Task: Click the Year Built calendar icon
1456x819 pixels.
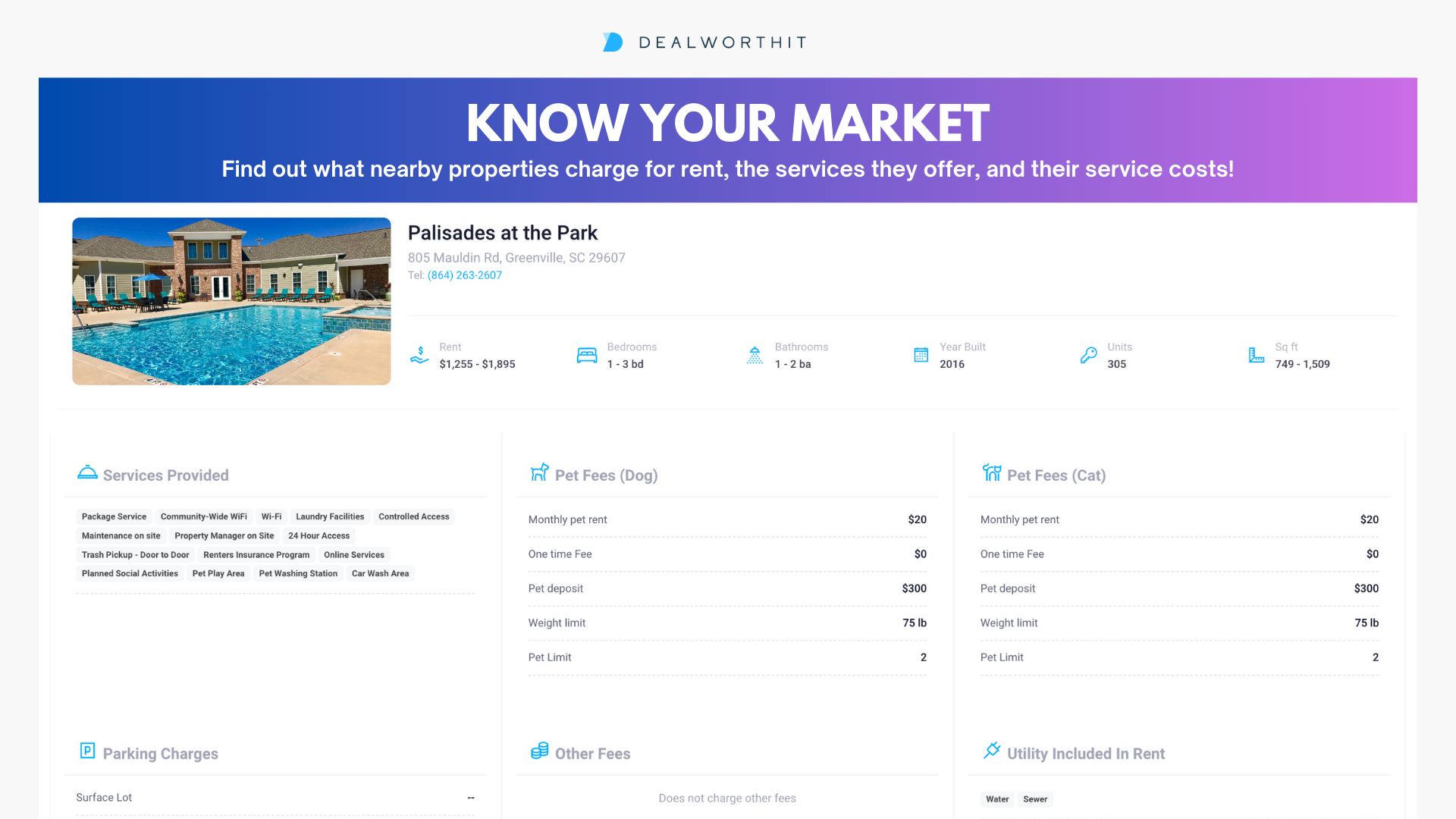Action: click(921, 355)
